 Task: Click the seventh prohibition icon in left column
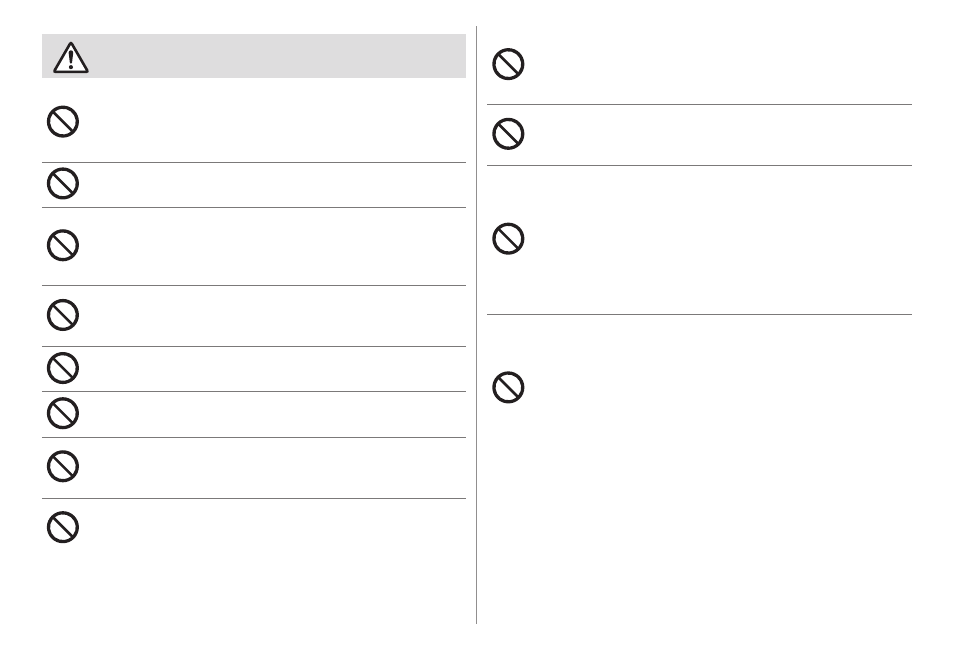63,467
